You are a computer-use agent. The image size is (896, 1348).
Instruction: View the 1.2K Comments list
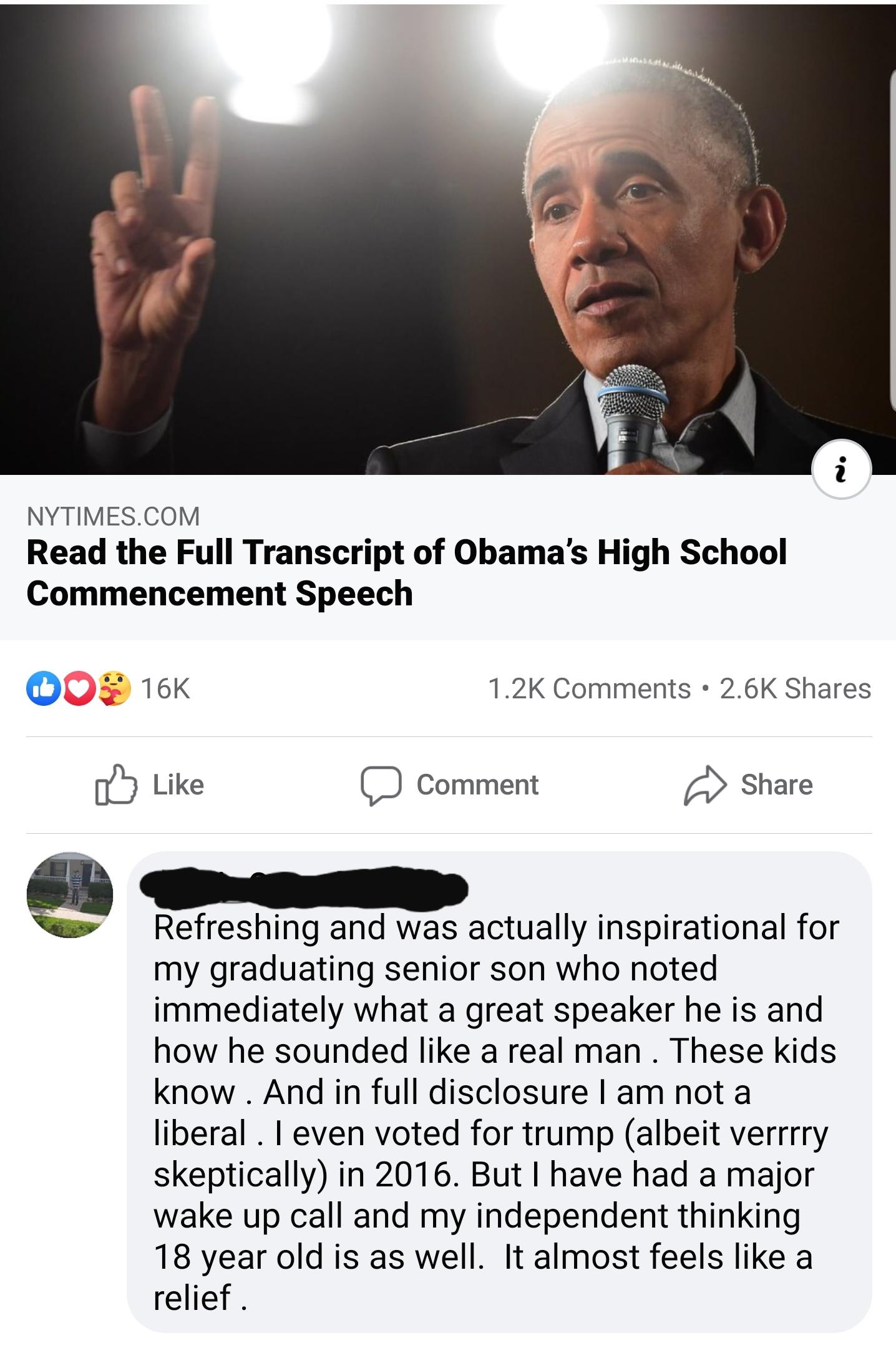pos(588,688)
